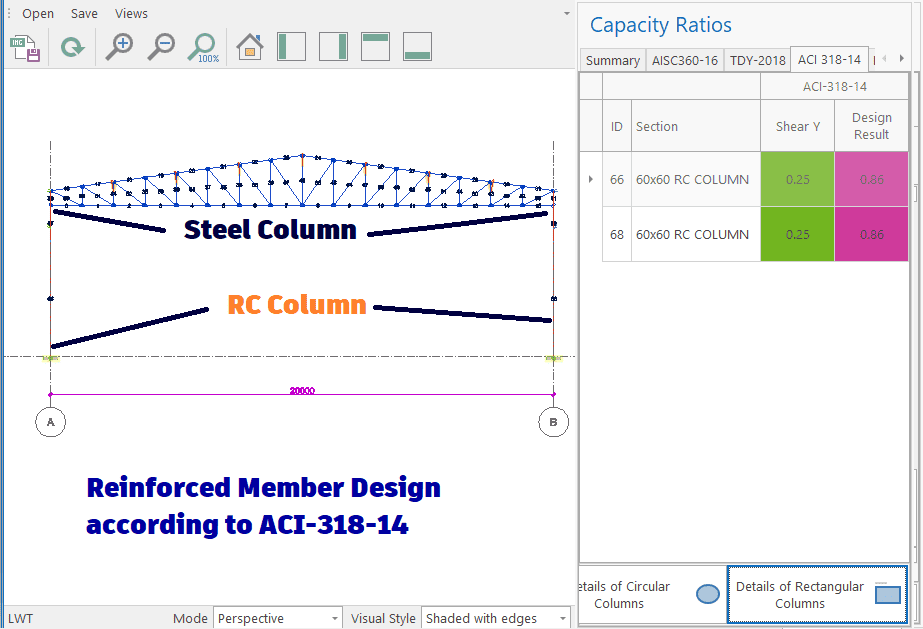Expand row 66 with the row arrow
Viewport: 923px width, 629px height.
pyautogui.click(x=590, y=180)
